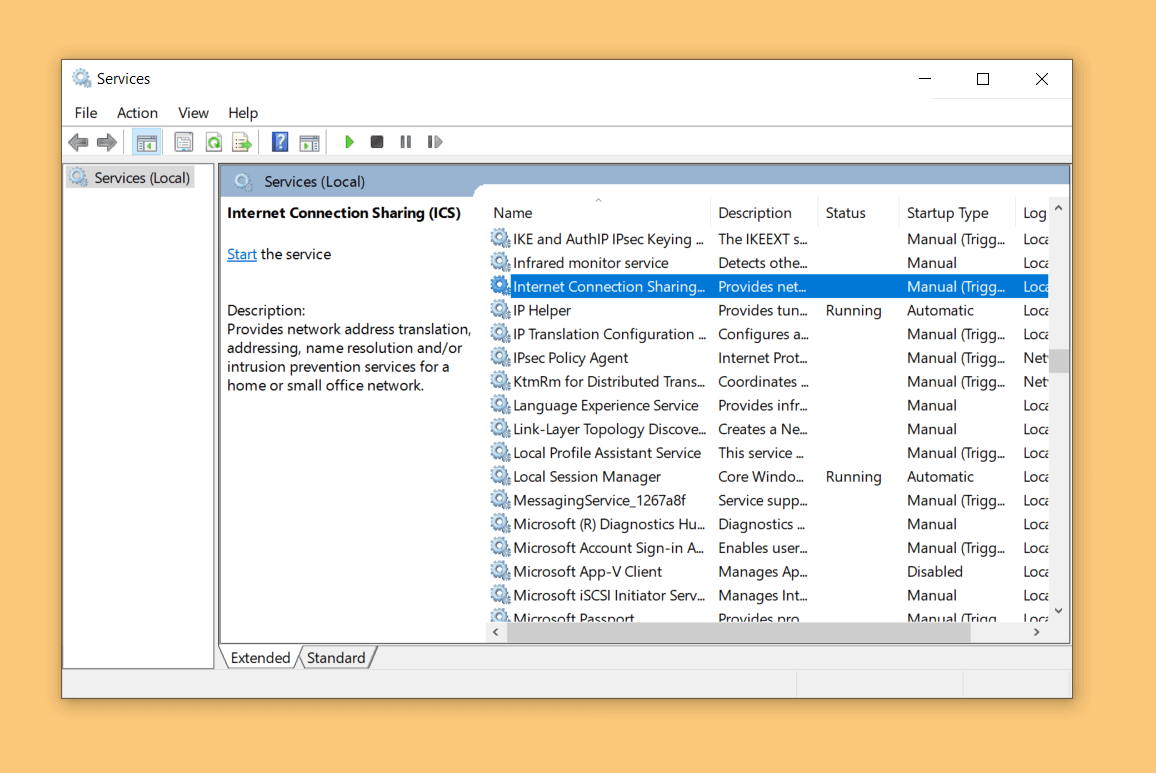Click the vertical scrollbar up arrow
Viewport: 1156px width, 773px height.
(x=1059, y=209)
